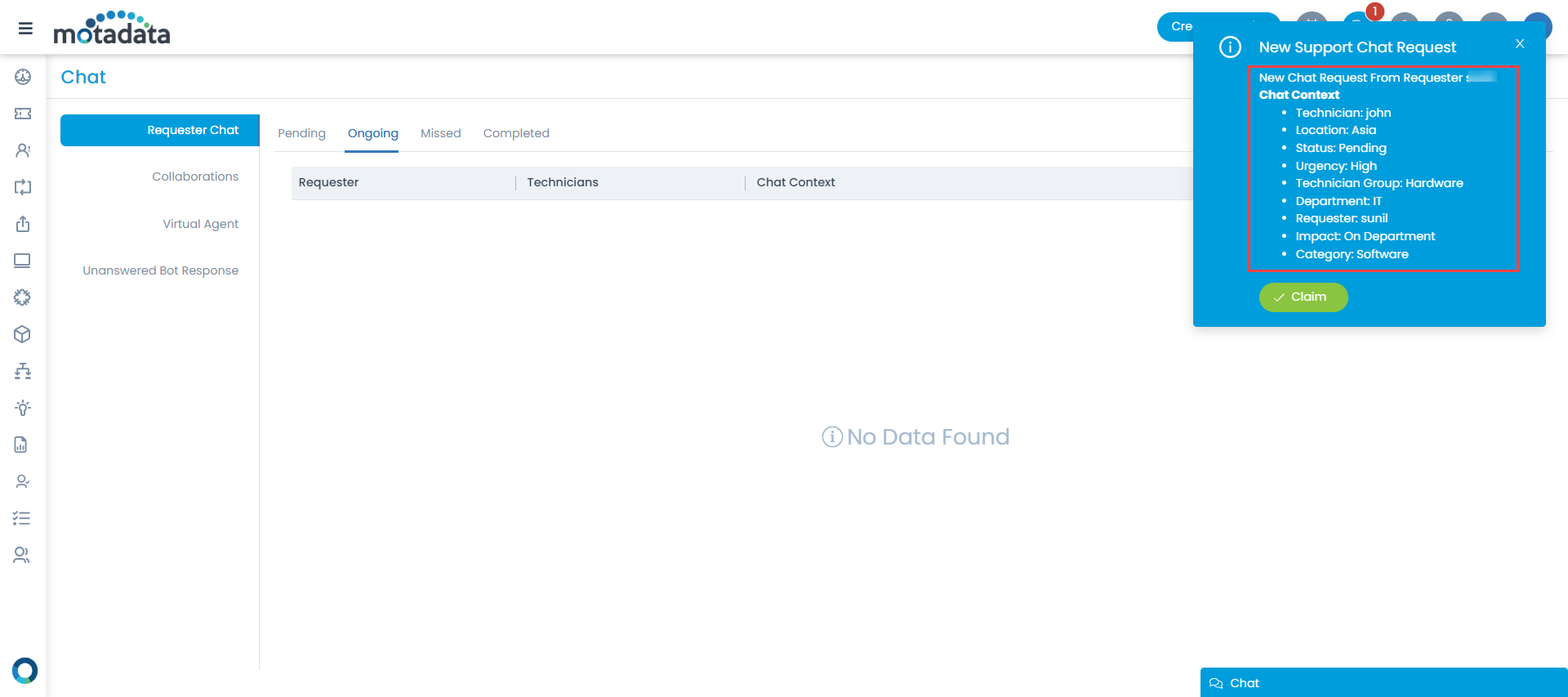Dismiss the New Support Chat Request popup
1568x697 pixels.
(x=1520, y=44)
